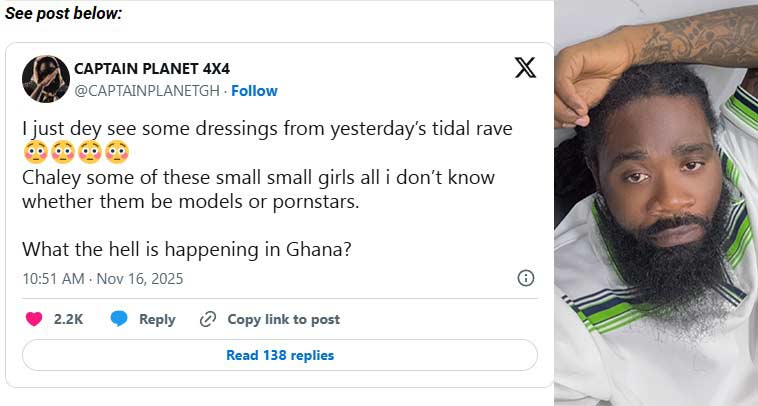Image resolution: width=758 pixels, height=406 pixels.
Task: Click the CAPTAIN PLANET 4X4 display name
Action: [x=153, y=69]
